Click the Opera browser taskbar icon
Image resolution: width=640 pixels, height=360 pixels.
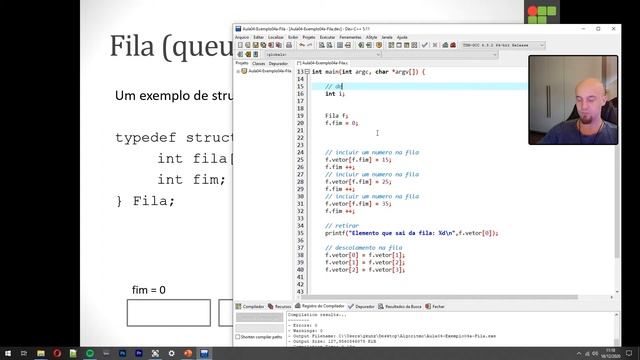57,353
